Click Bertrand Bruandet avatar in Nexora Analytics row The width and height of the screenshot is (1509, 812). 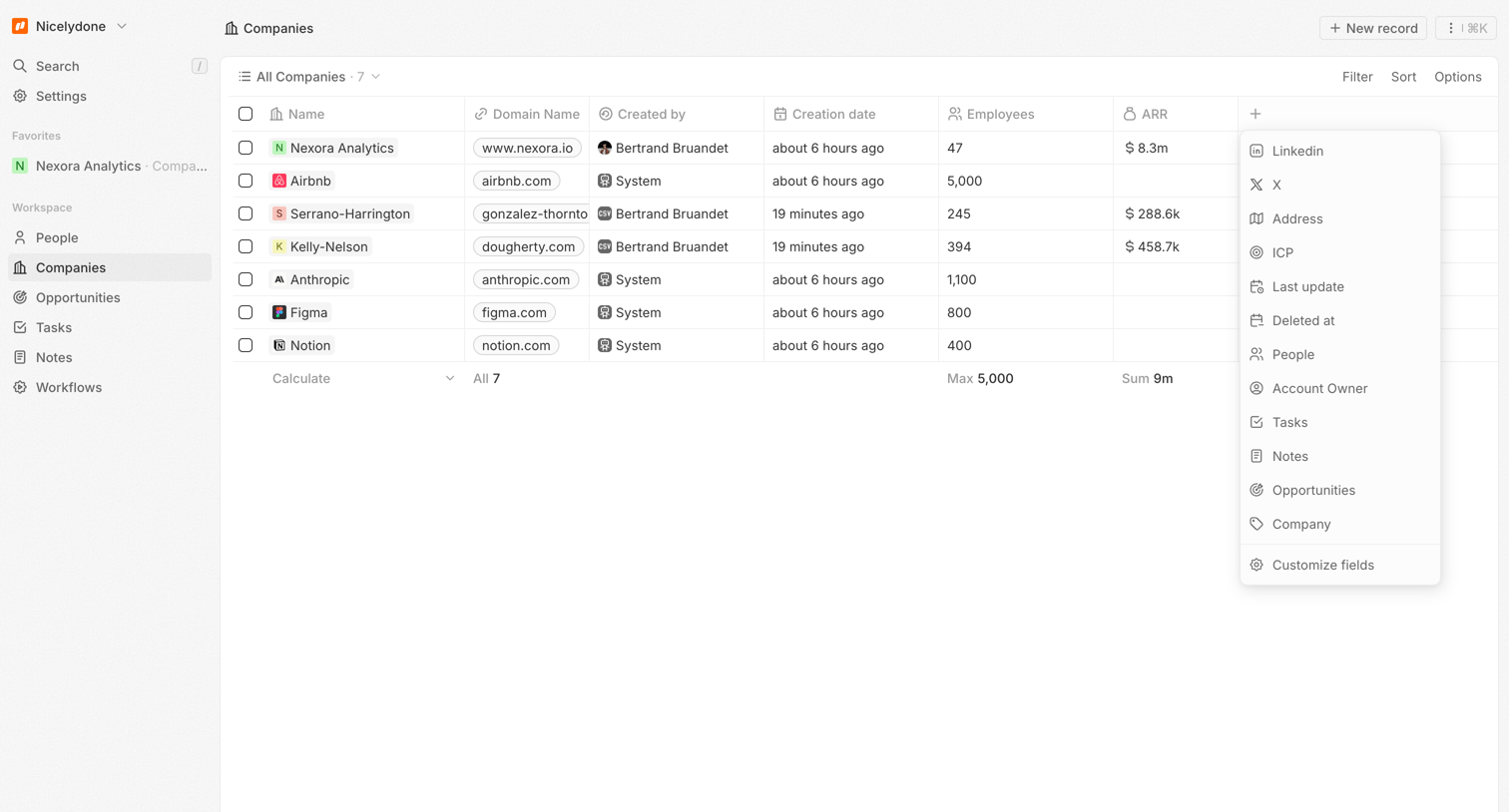click(x=605, y=148)
